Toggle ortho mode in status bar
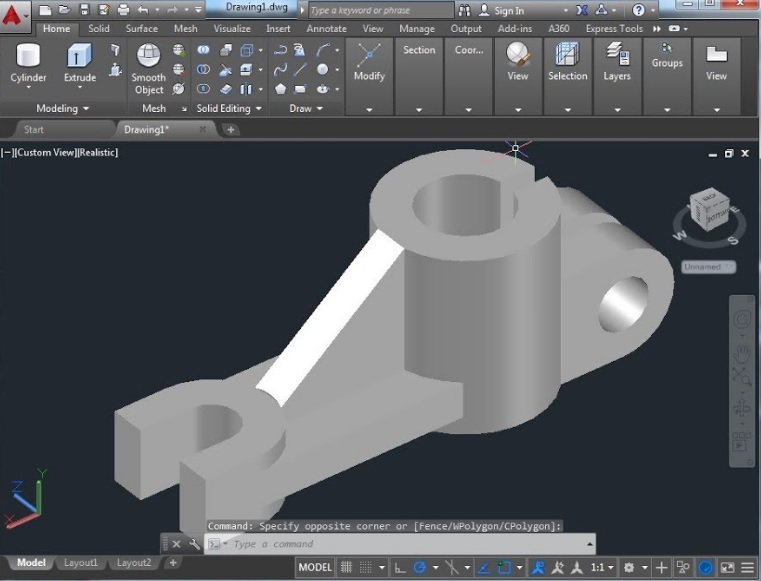This screenshot has width=761, height=581. point(399,568)
